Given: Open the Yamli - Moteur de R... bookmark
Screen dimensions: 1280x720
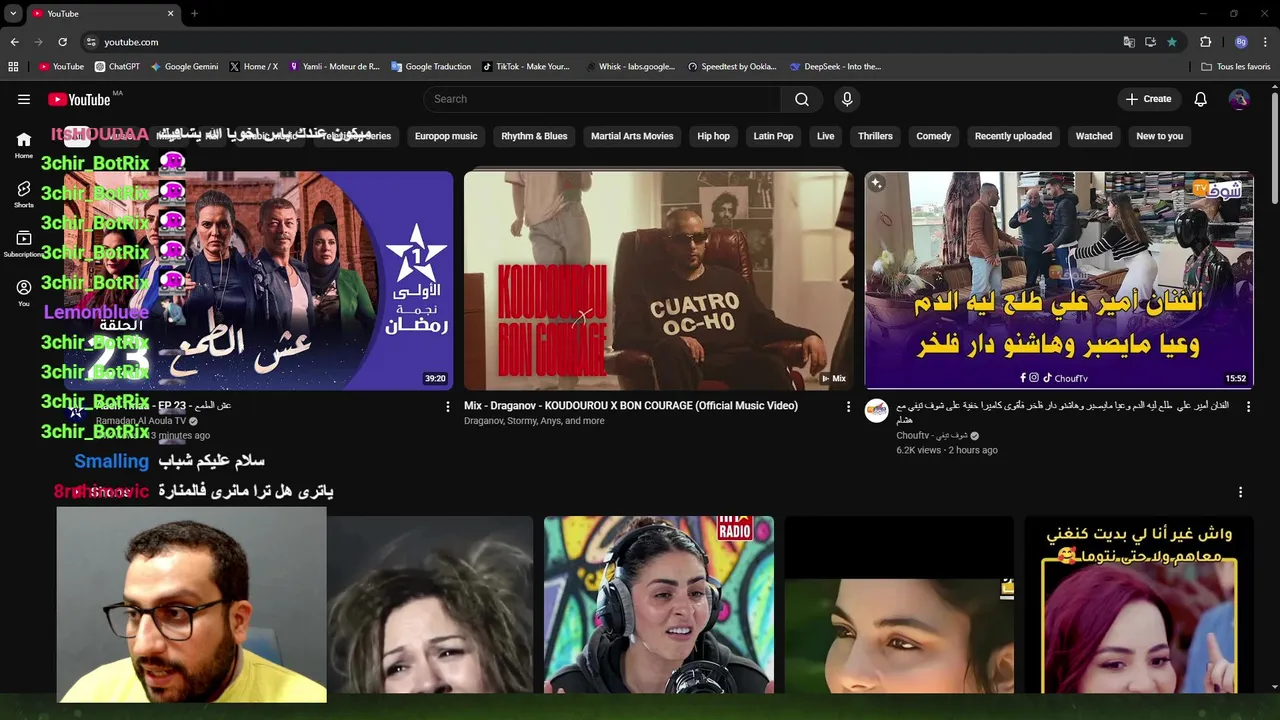Looking at the screenshot, I should click(334, 67).
